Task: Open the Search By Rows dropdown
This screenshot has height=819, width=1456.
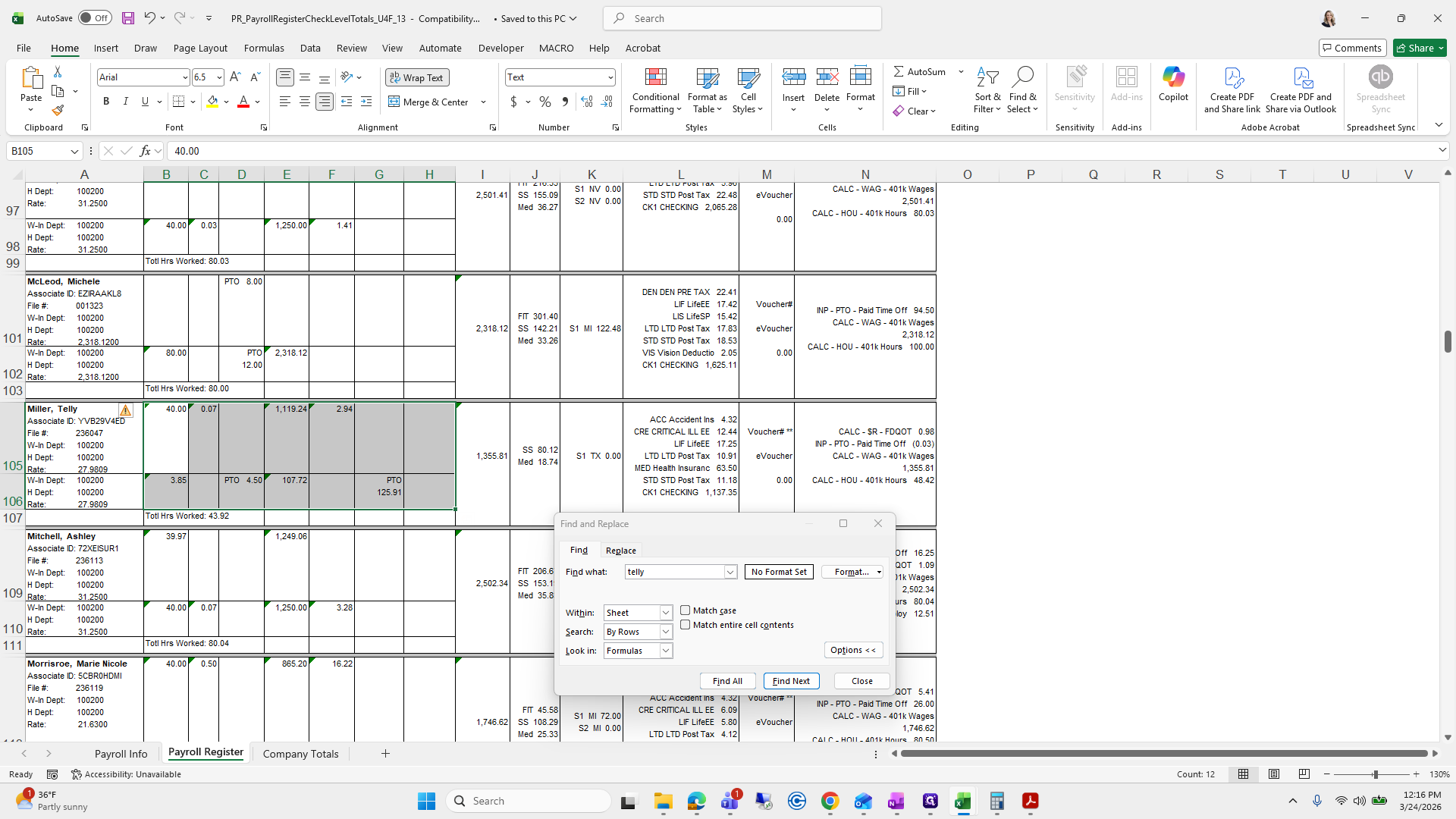Action: click(665, 632)
